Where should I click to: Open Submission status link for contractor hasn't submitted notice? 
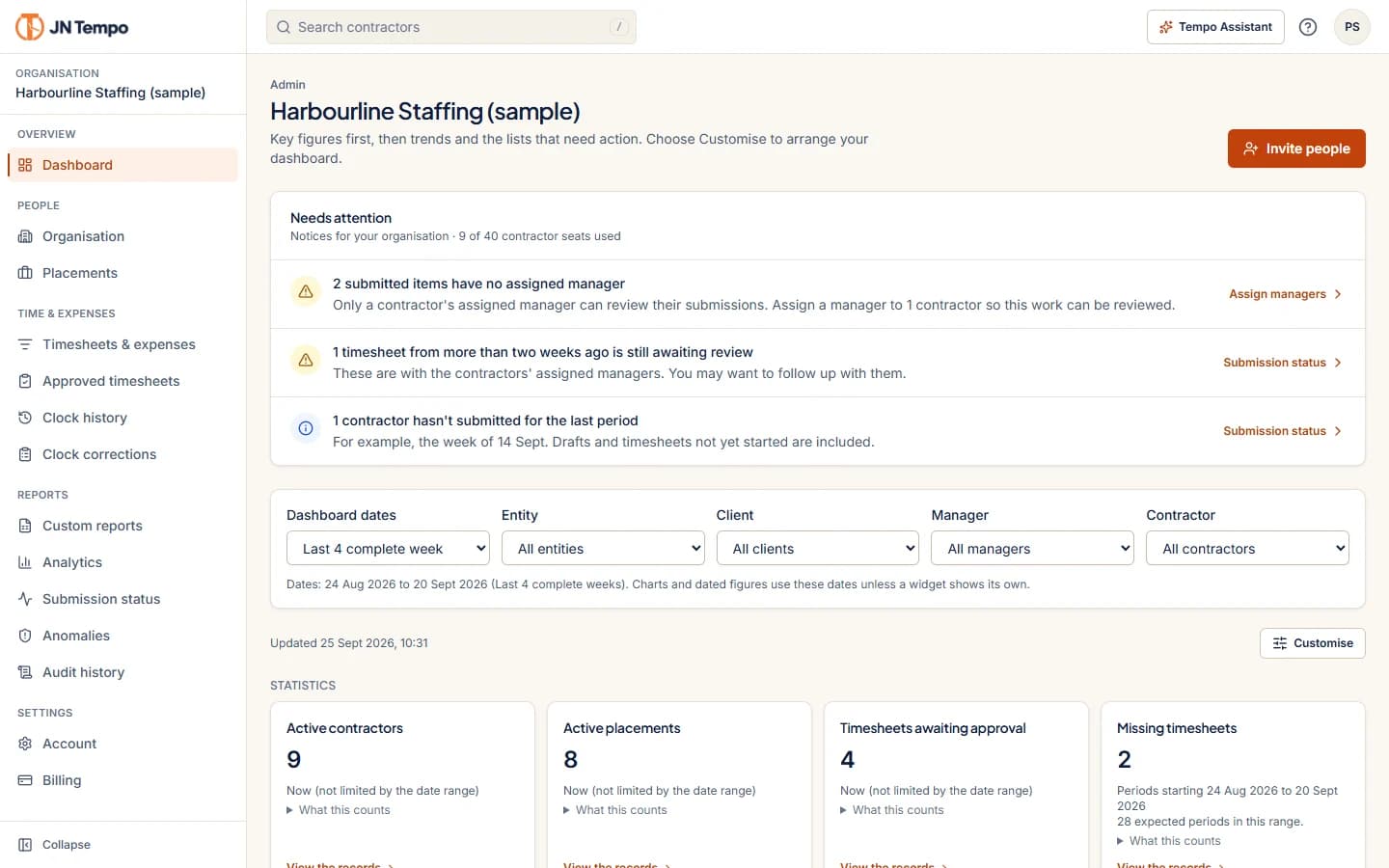tap(1283, 431)
